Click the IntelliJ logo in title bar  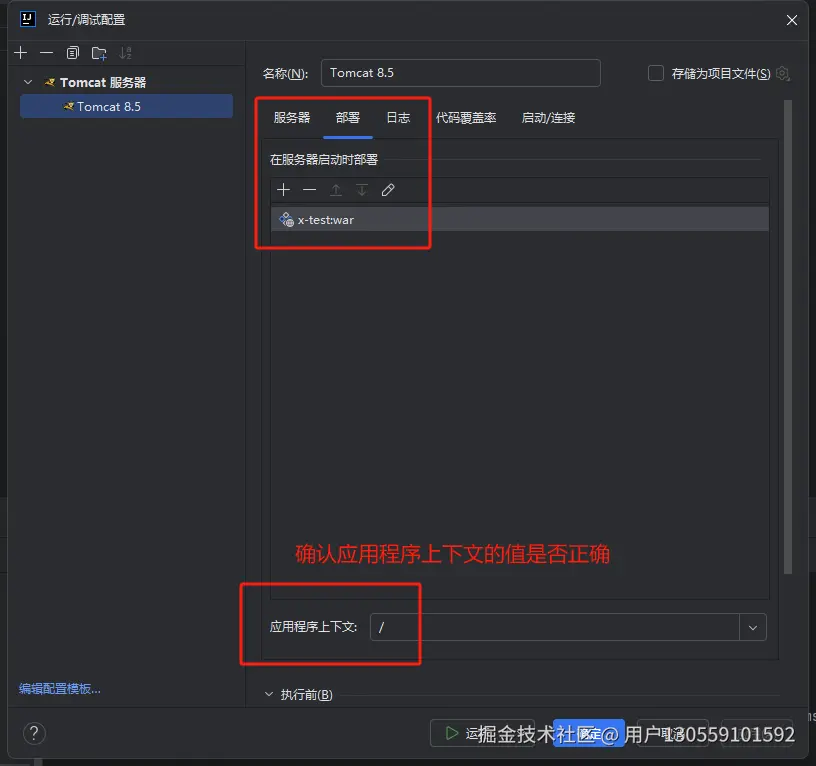pyautogui.click(x=28, y=19)
